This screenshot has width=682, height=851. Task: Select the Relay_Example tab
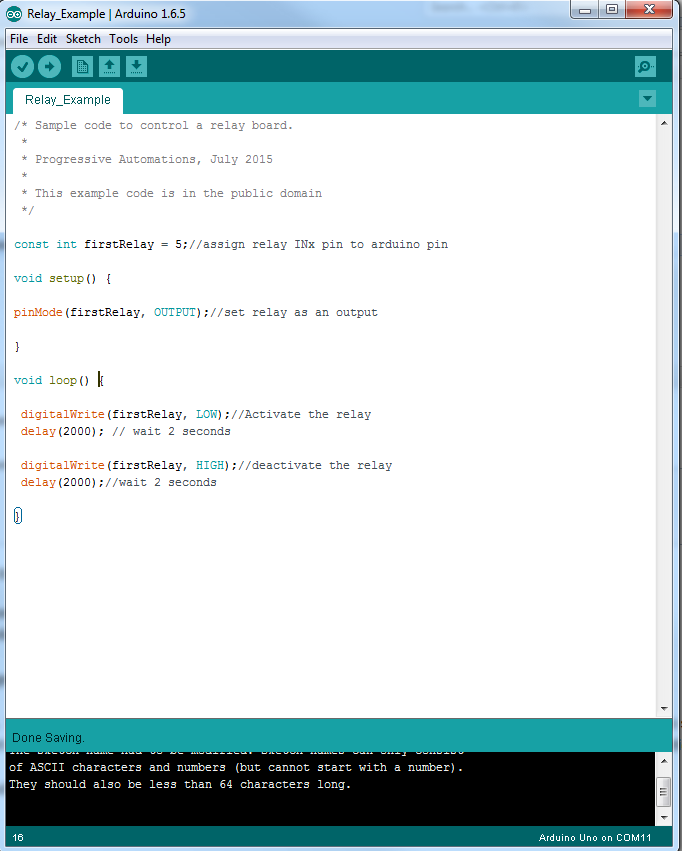(x=68, y=100)
